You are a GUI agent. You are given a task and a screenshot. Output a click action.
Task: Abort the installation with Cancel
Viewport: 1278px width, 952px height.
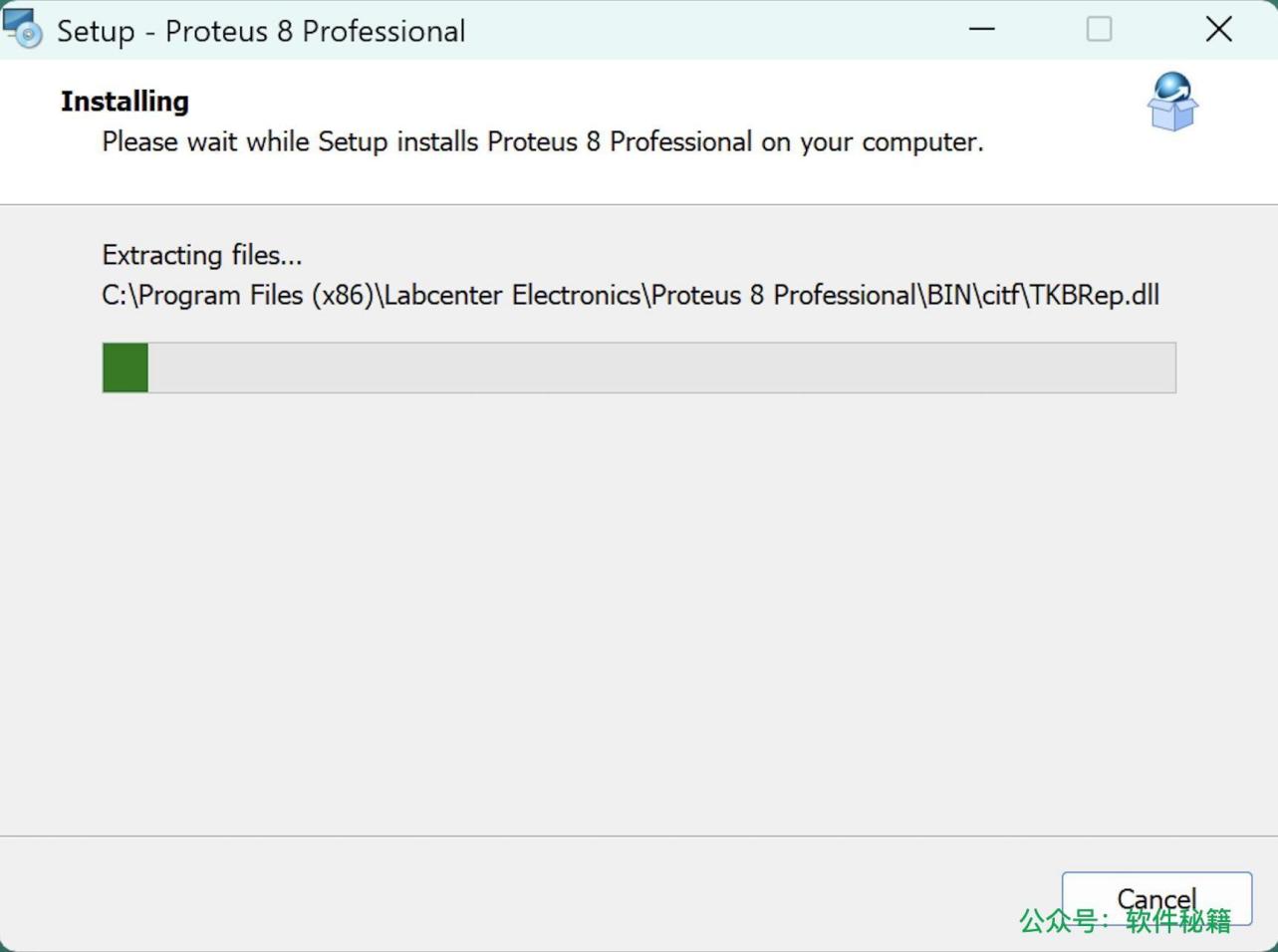pyautogui.click(x=1155, y=898)
